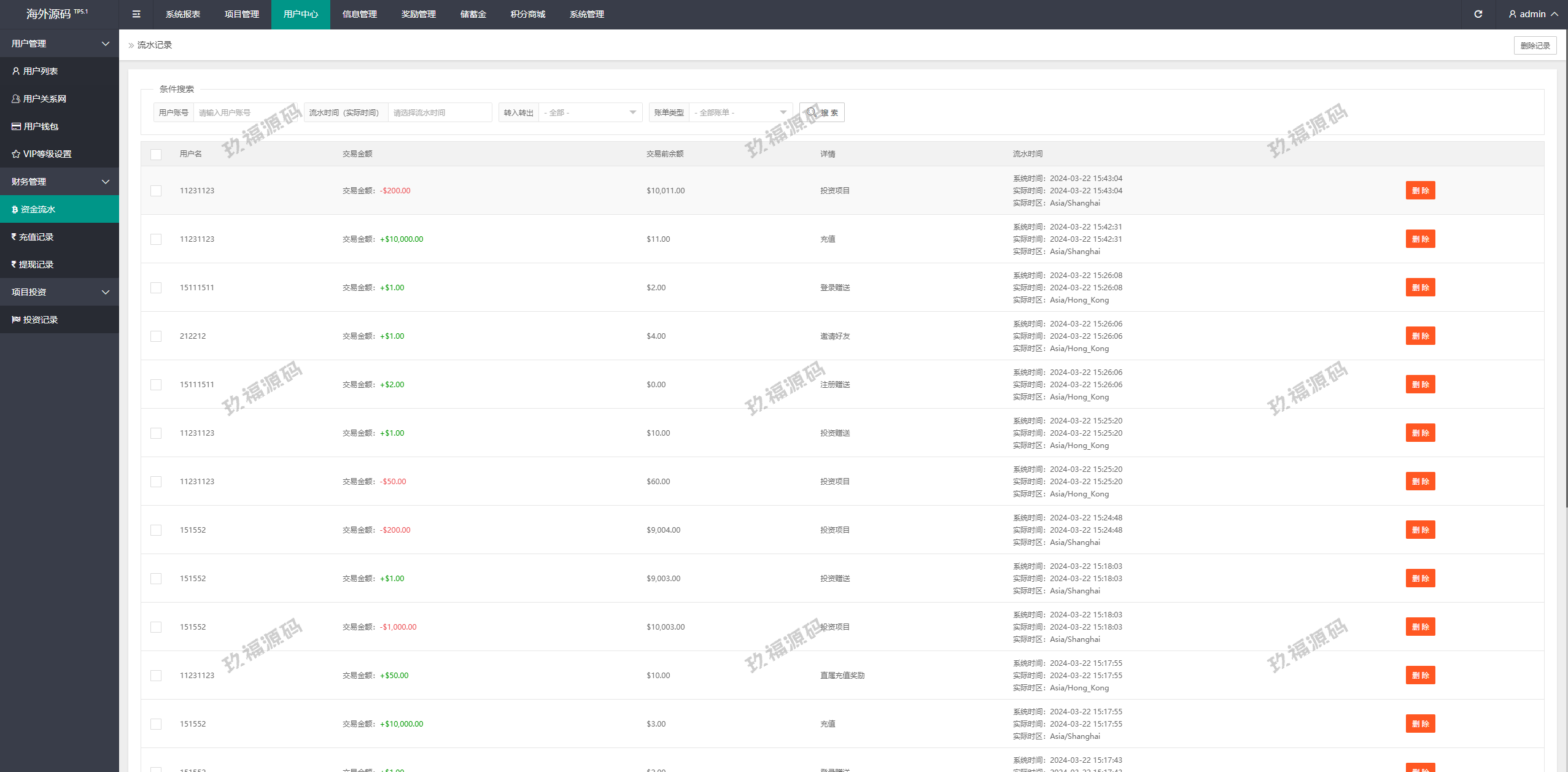Click the refresh icon in top bar

[1478, 14]
